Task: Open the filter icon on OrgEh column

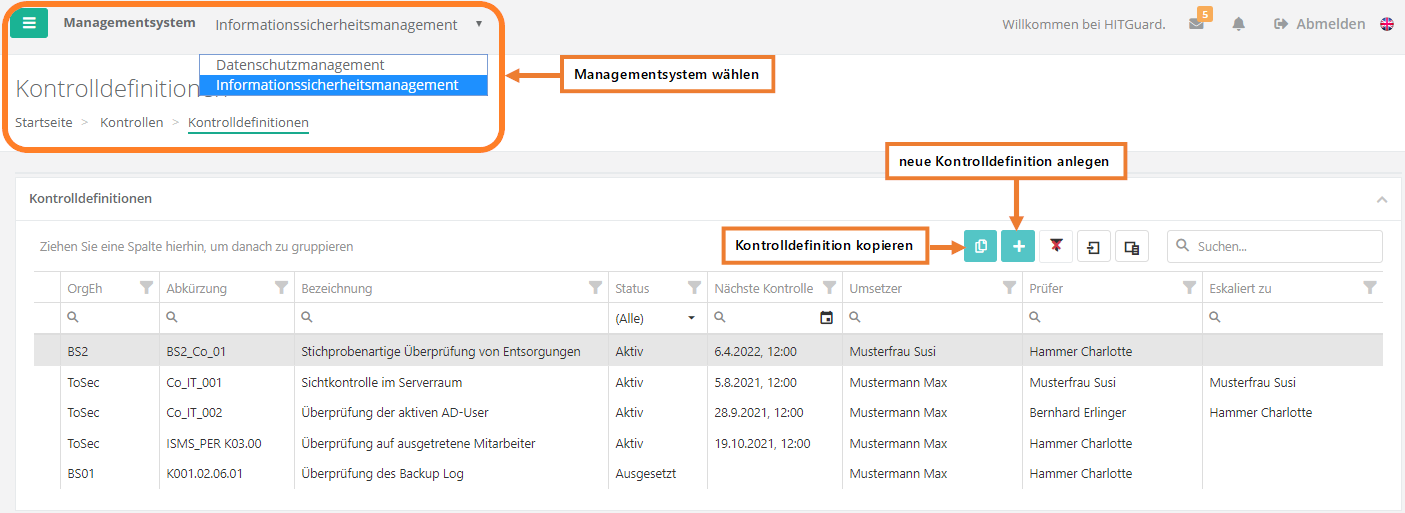Action: [x=147, y=288]
